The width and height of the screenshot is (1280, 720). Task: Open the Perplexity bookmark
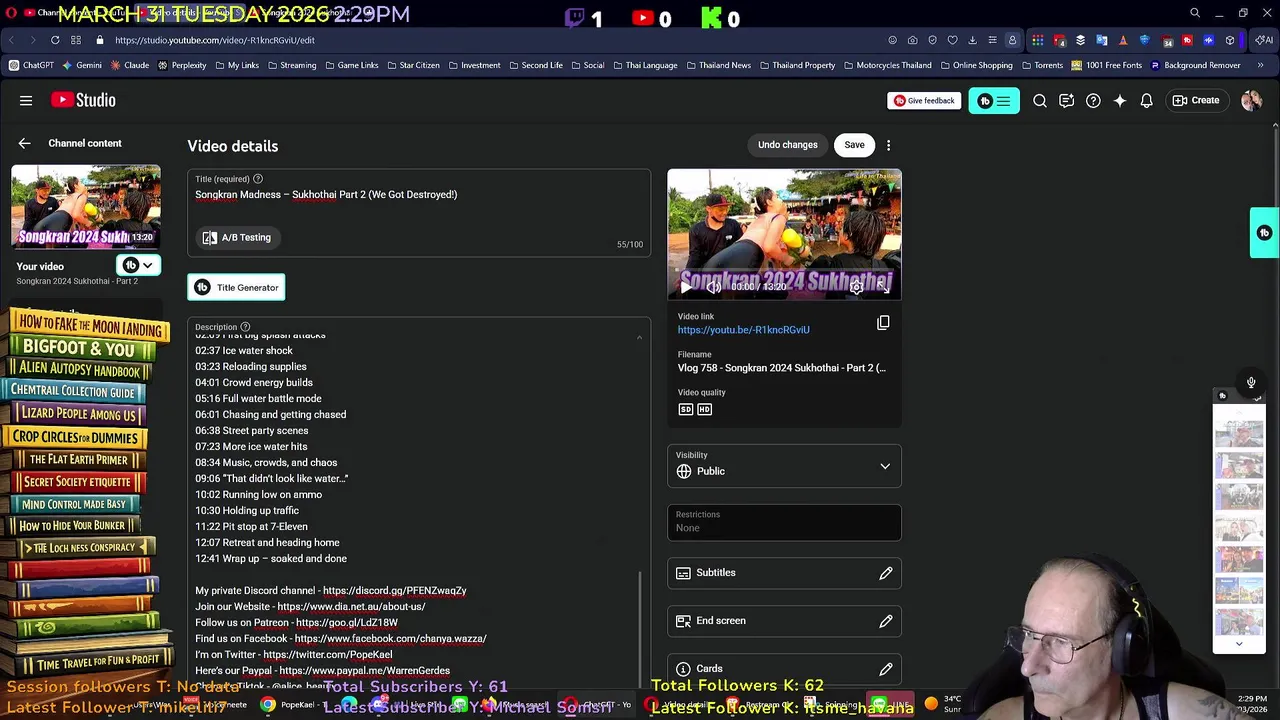tap(182, 65)
